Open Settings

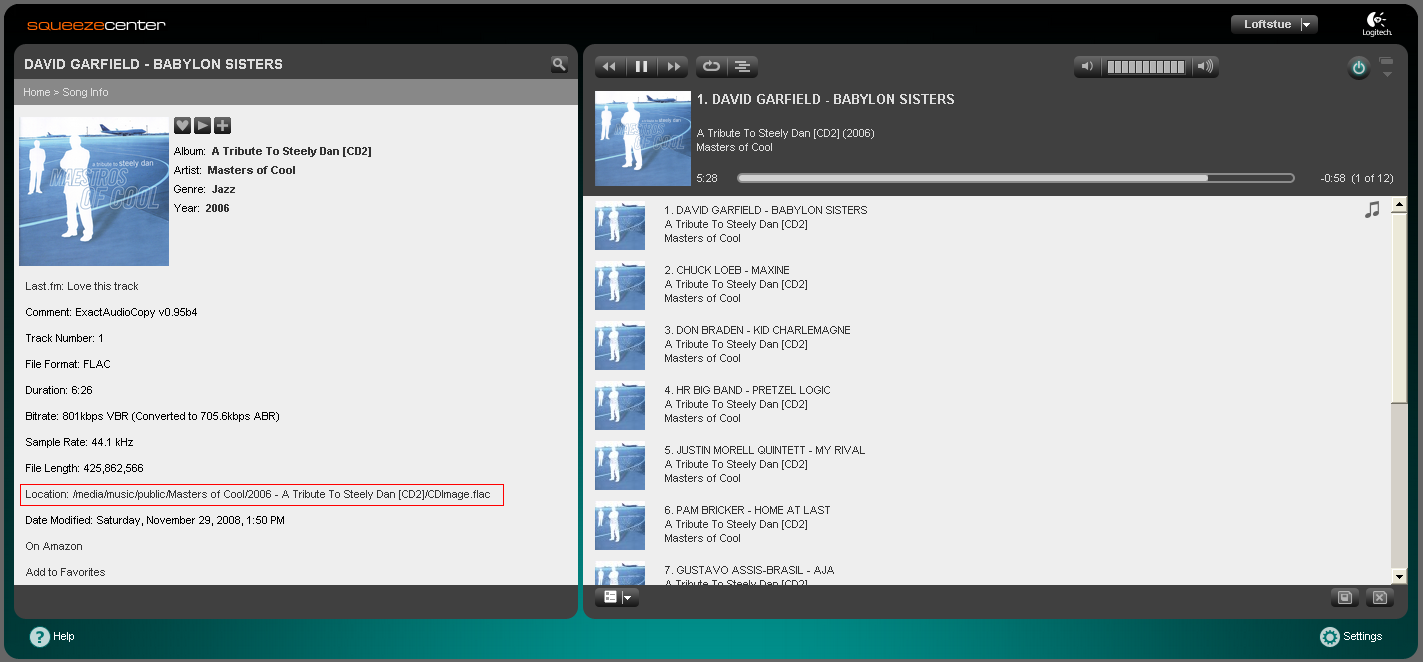click(x=1351, y=636)
